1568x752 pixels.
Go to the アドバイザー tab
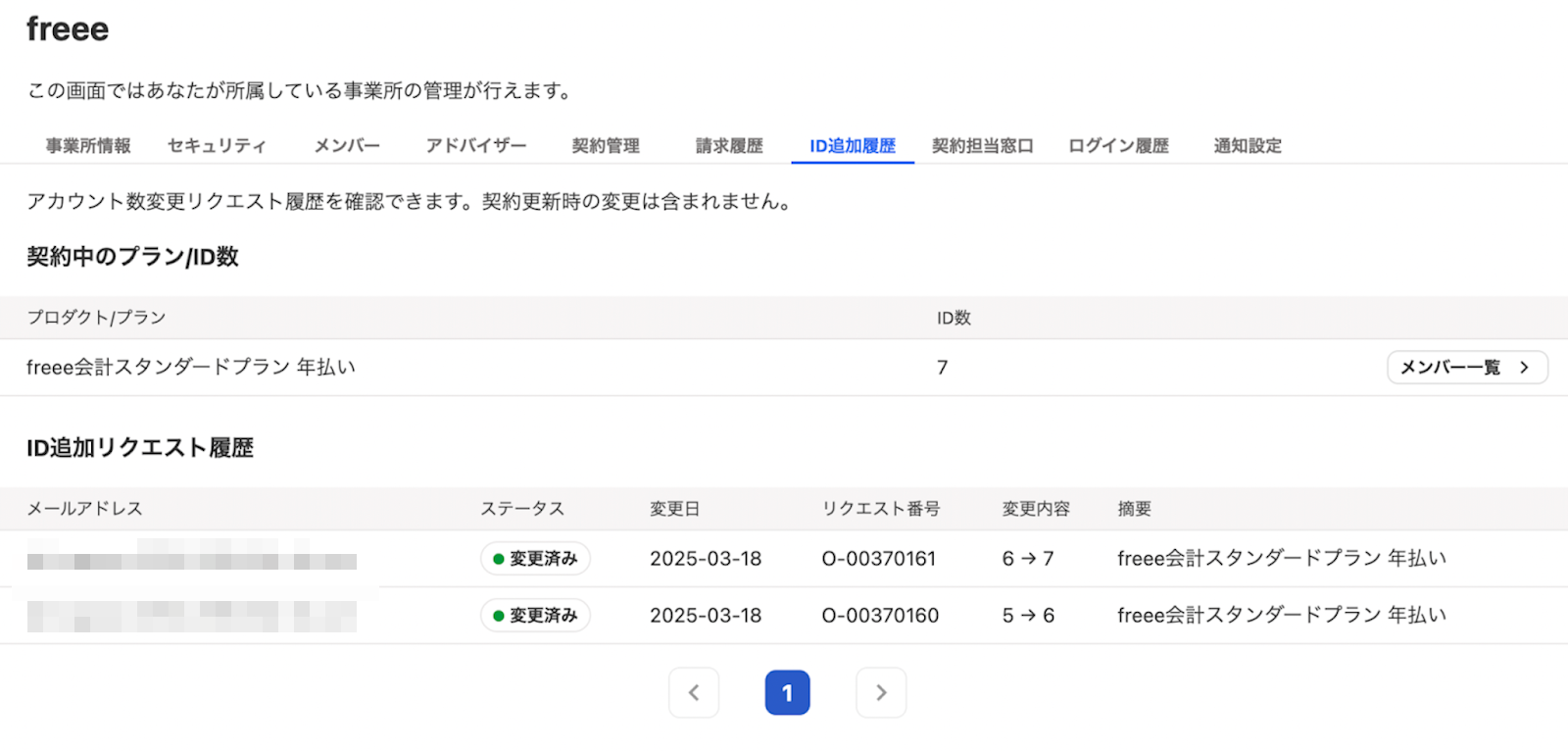pyautogui.click(x=476, y=146)
